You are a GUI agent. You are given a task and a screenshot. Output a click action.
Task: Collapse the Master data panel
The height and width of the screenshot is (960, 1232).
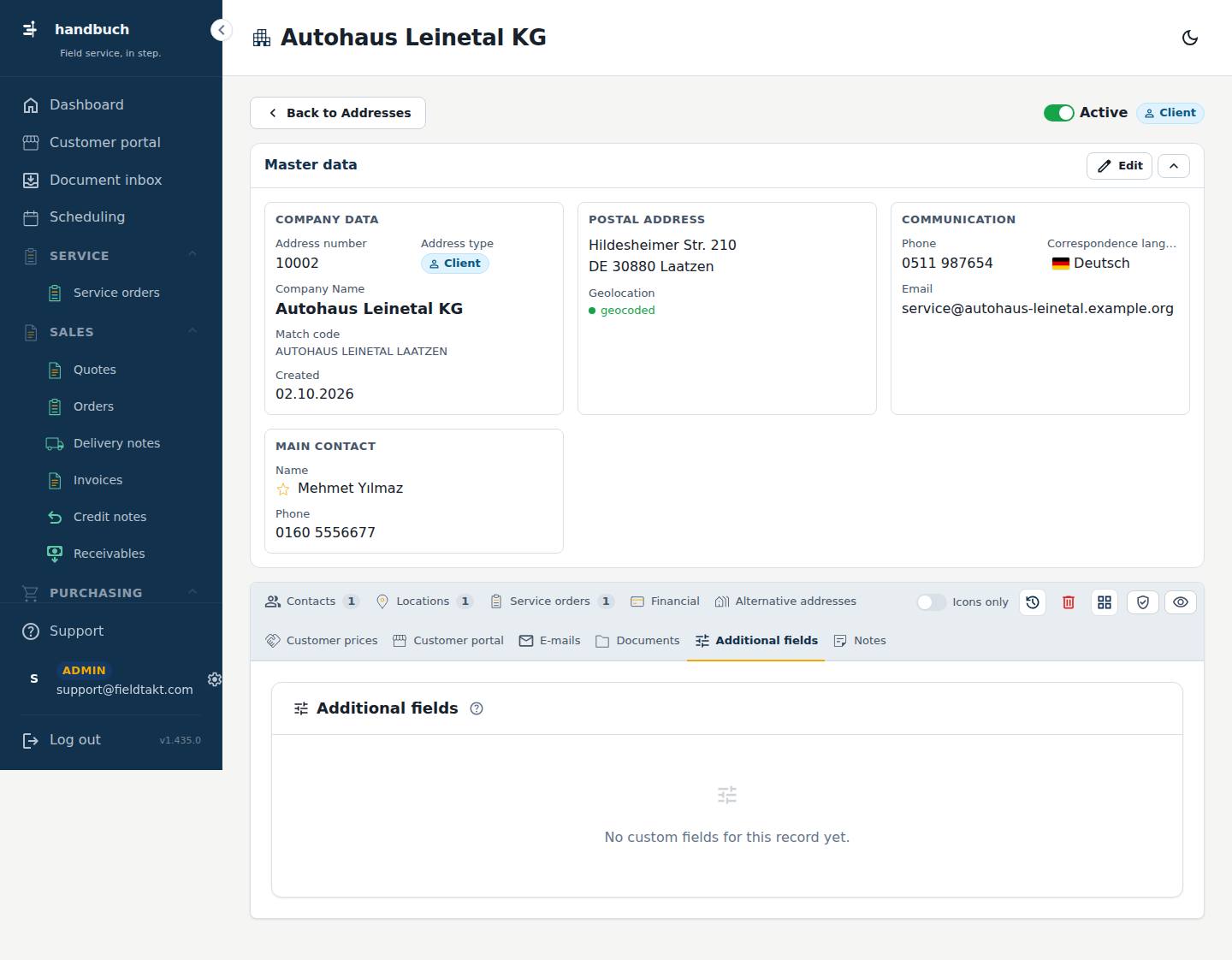(x=1174, y=166)
